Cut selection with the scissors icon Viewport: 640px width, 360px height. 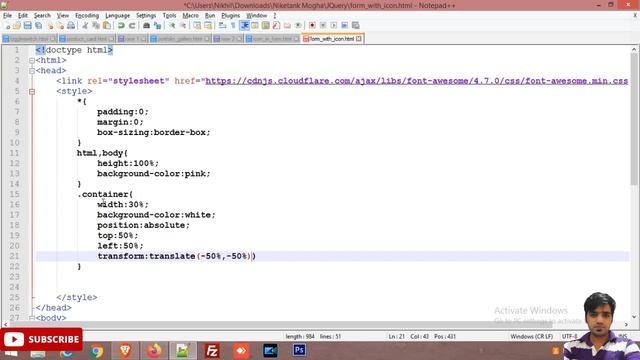[x=85, y=26]
